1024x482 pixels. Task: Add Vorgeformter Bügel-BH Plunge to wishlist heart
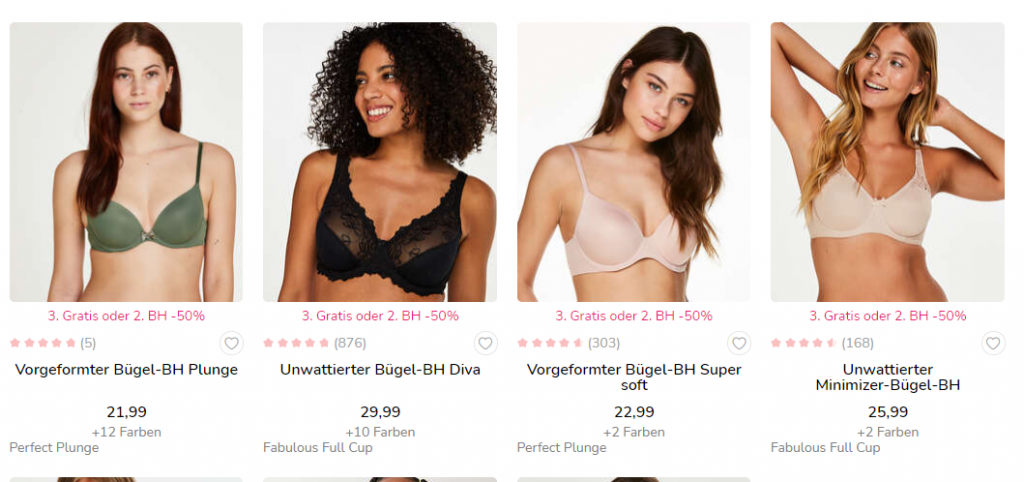[231, 343]
